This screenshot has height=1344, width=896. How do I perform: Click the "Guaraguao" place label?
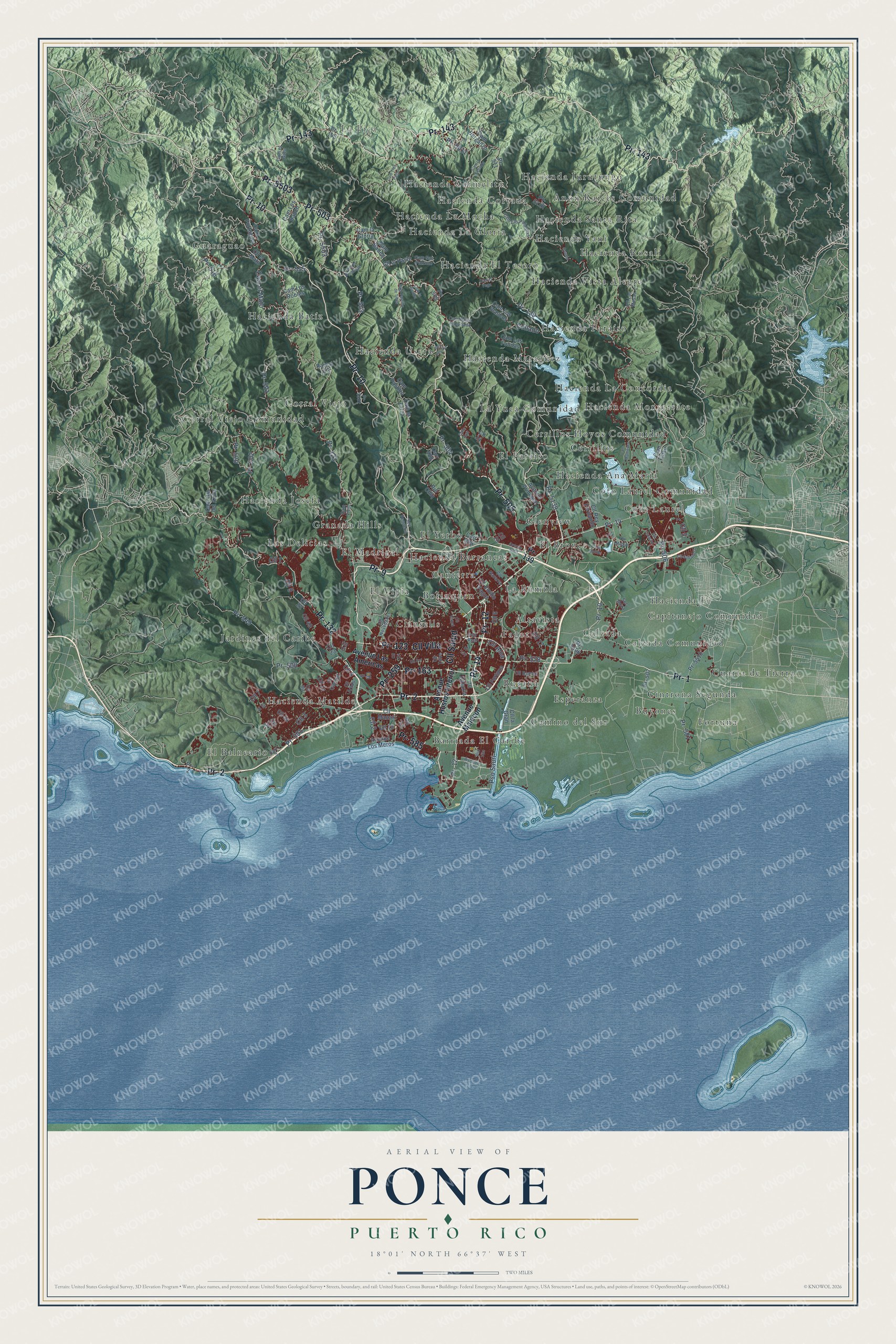point(218,246)
